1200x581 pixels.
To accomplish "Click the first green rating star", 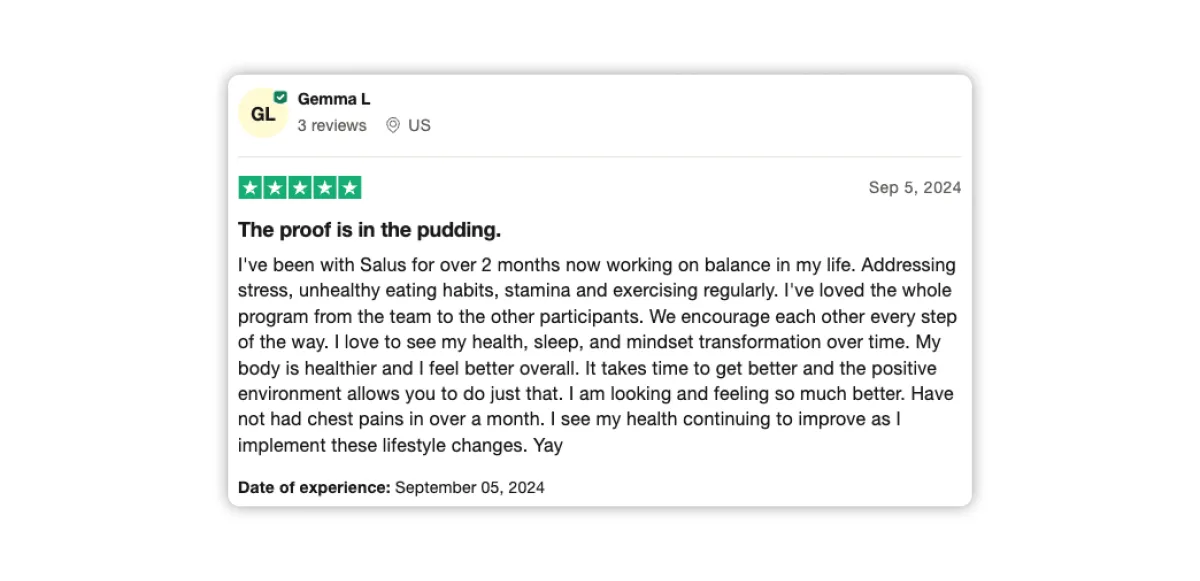I will [x=250, y=188].
